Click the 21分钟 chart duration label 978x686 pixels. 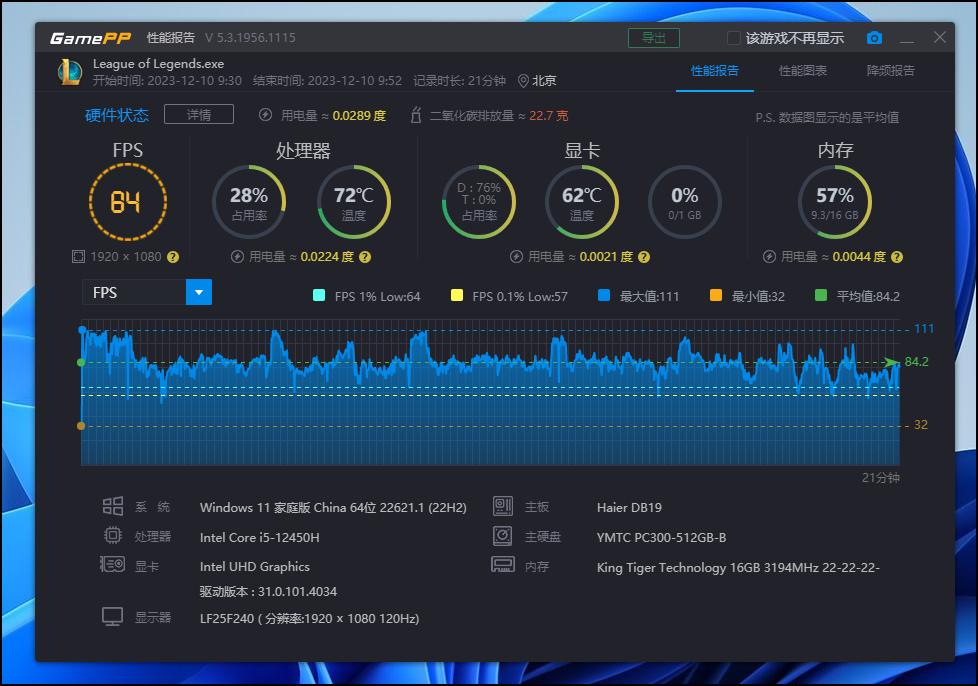coord(881,478)
